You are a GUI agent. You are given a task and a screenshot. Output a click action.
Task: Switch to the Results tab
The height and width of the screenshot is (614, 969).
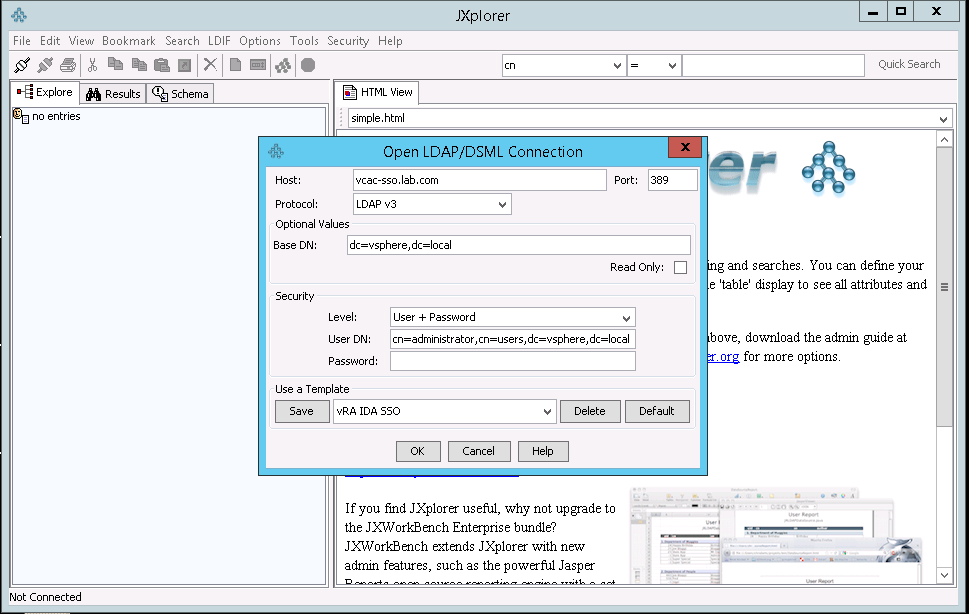click(114, 94)
